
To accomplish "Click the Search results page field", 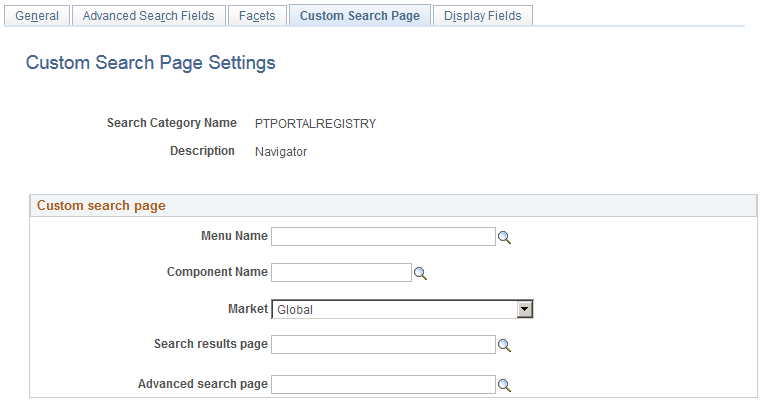I will pos(383,345).
